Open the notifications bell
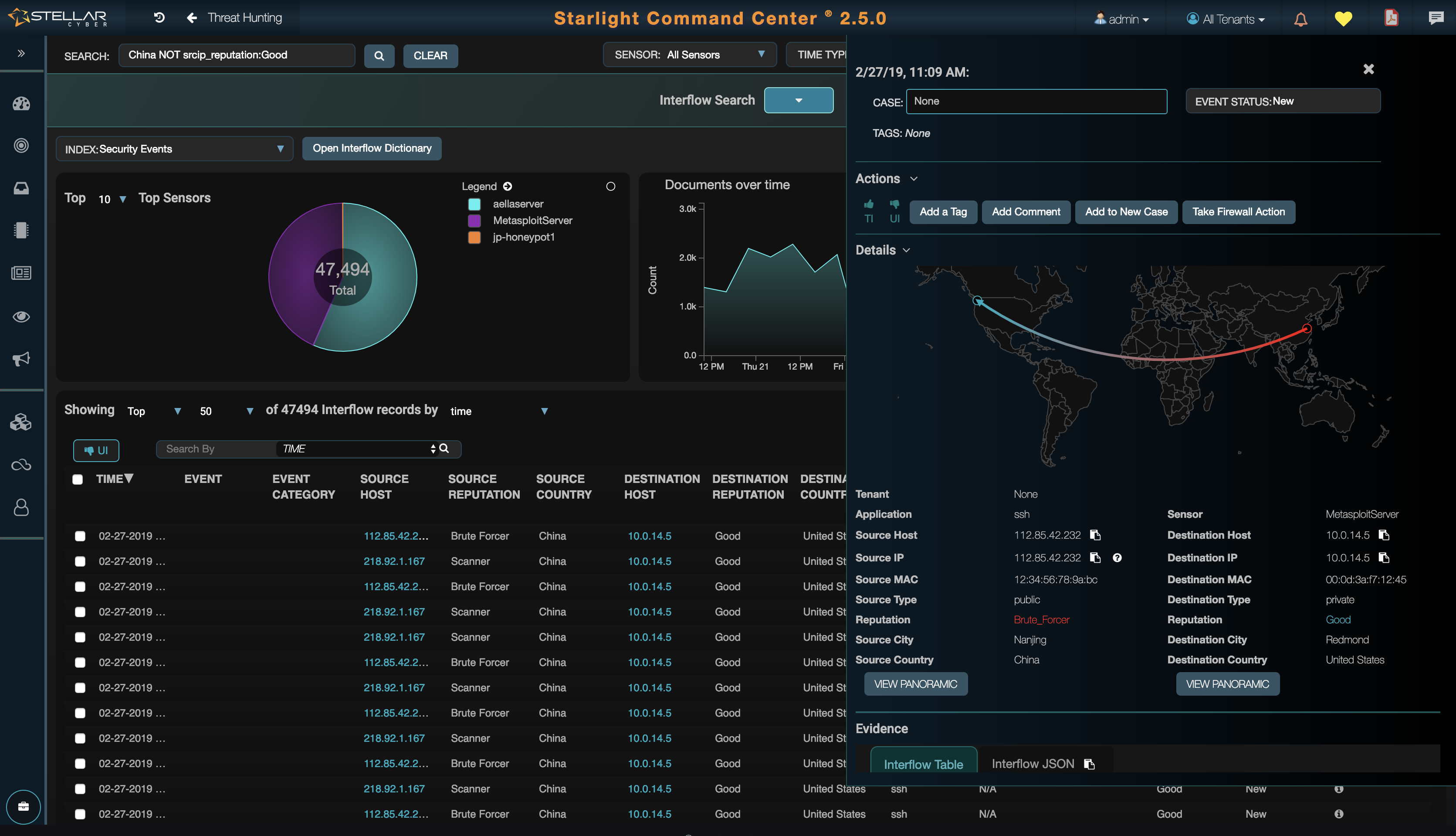This screenshot has width=1456, height=836. pos(1300,19)
